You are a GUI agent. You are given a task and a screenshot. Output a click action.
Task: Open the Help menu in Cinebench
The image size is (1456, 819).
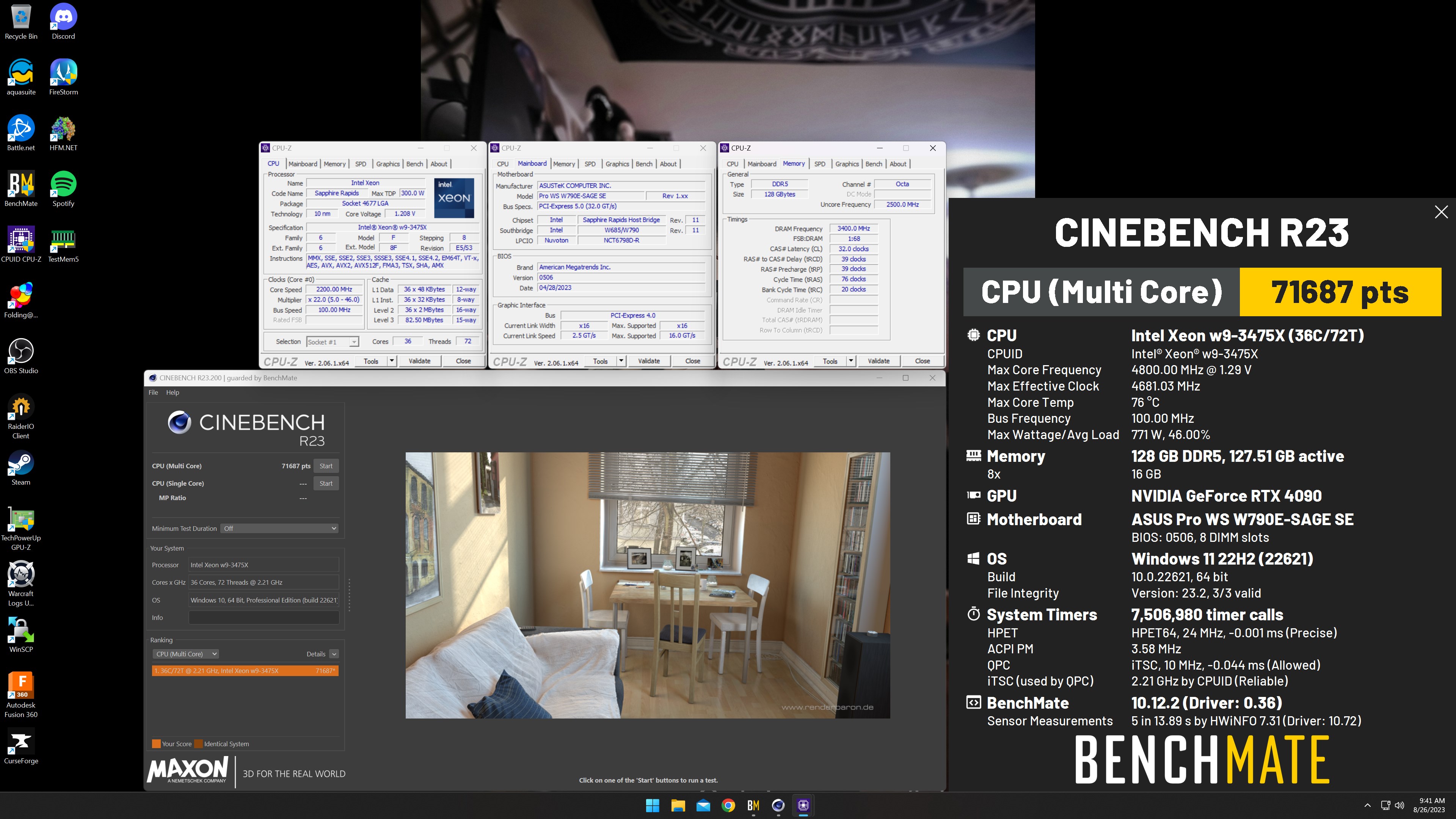click(x=173, y=392)
